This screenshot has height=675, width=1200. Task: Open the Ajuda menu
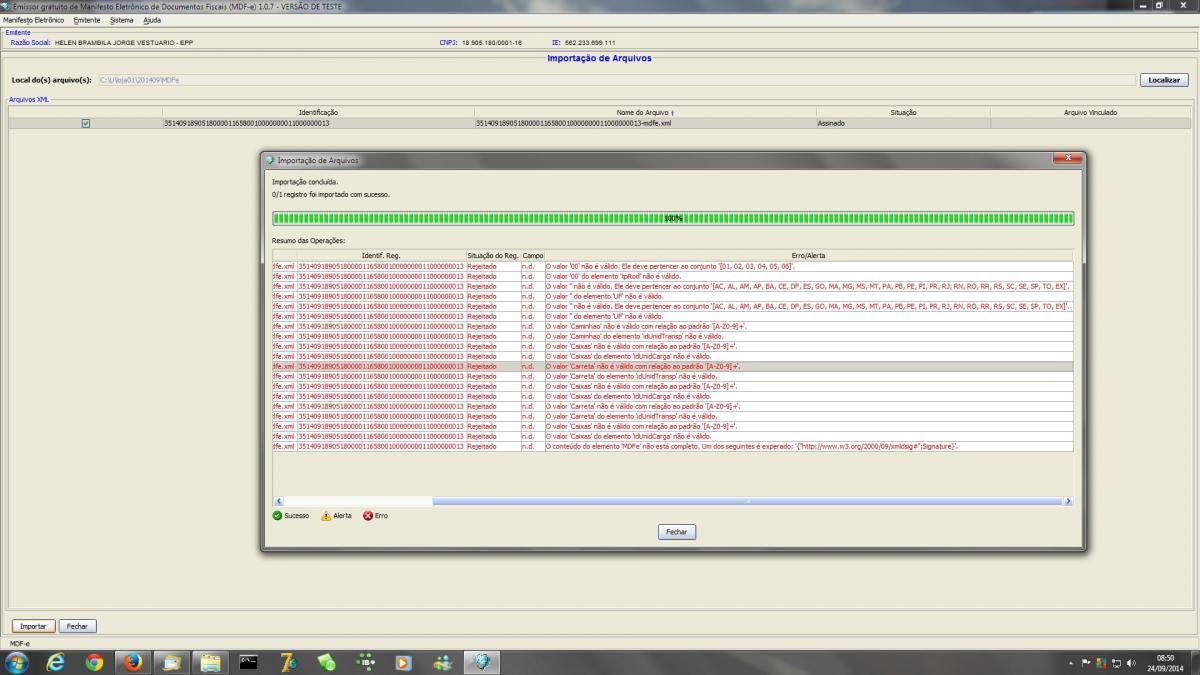pyautogui.click(x=151, y=20)
